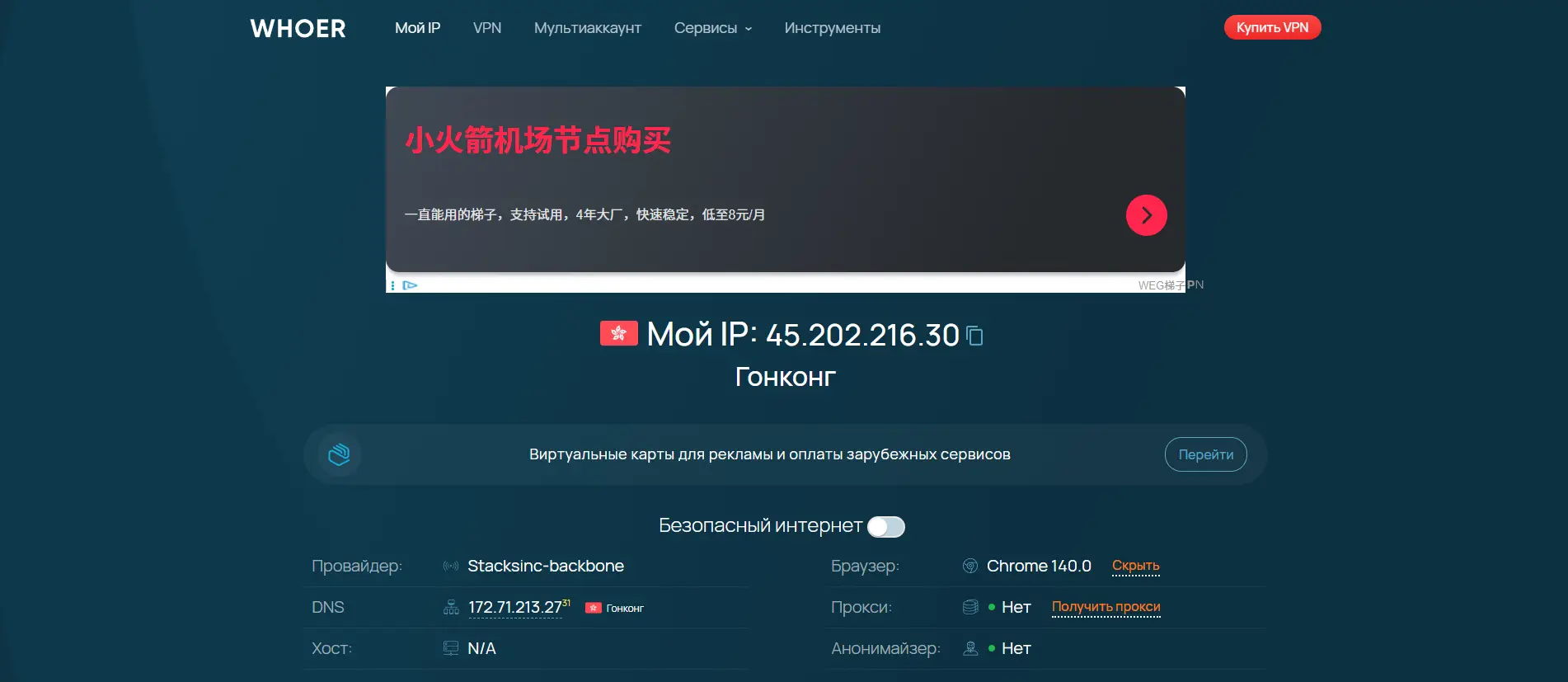Toggle the Безопасный интернет switch

885,527
